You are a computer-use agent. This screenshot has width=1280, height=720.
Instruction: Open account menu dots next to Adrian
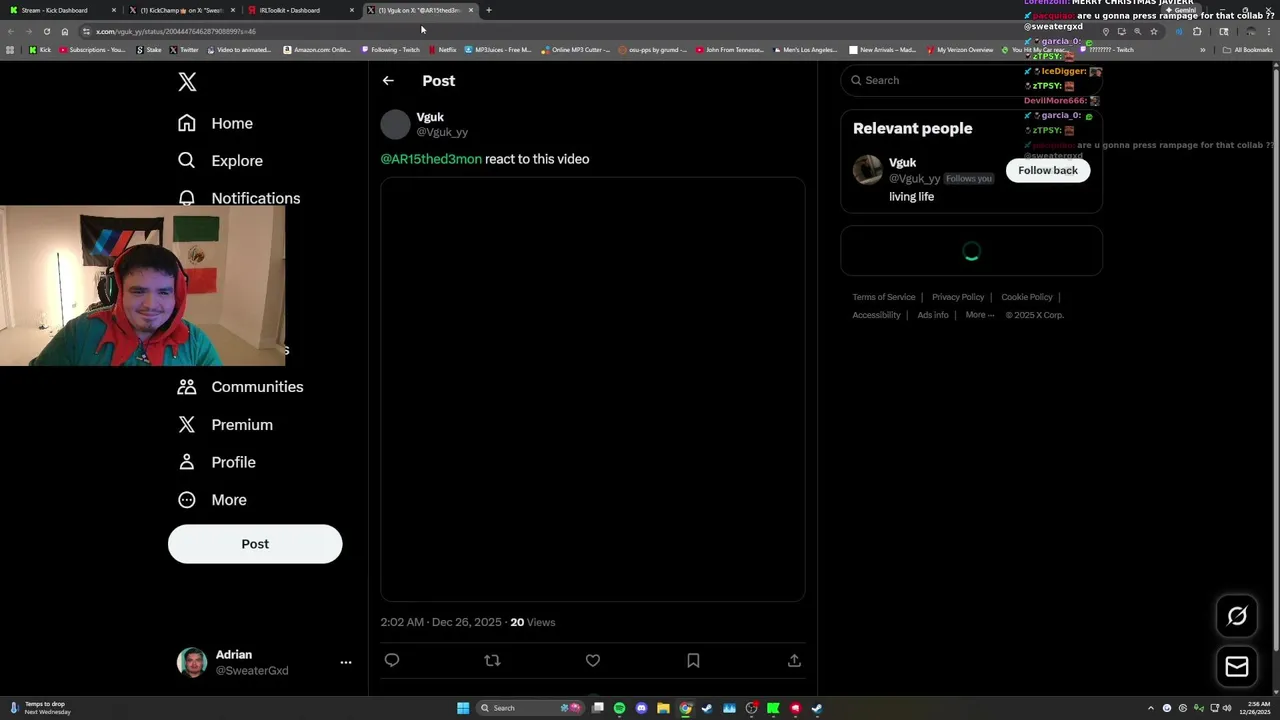[346, 662]
